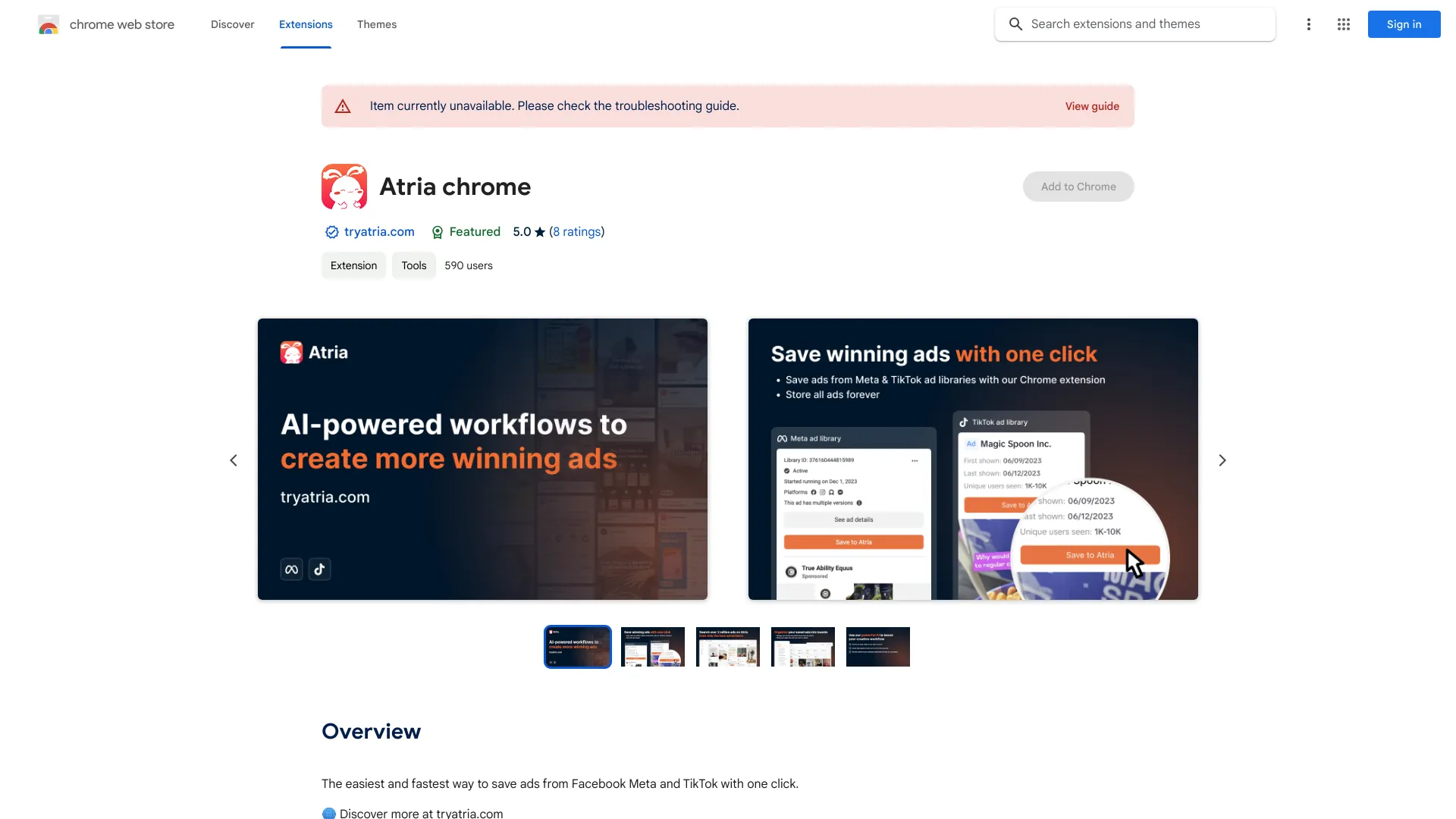Select the fifth screenshot thumbnail

[878, 647]
